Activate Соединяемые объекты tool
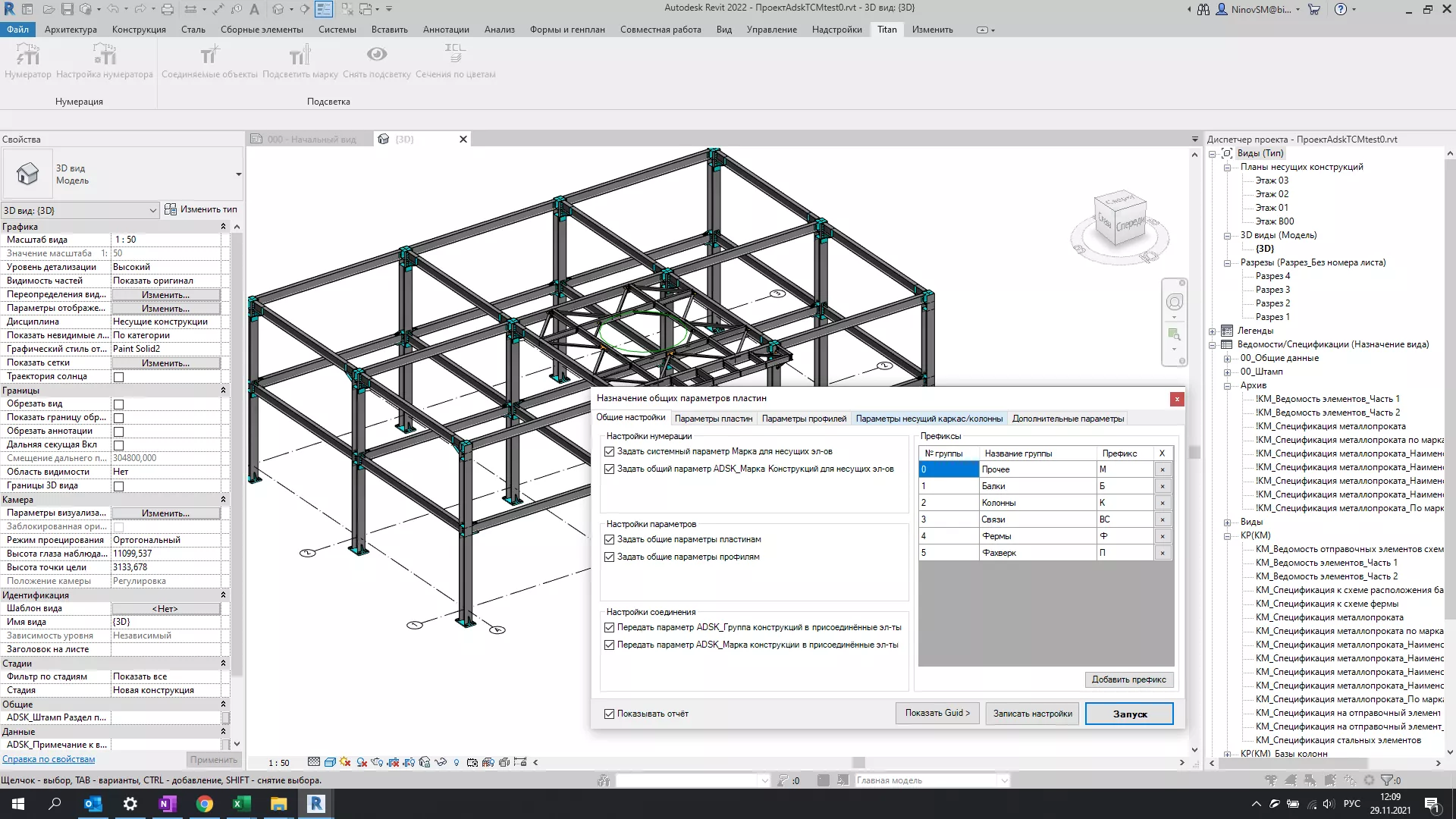Screen dimensions: 1456x819 click(x=209, y=61)
